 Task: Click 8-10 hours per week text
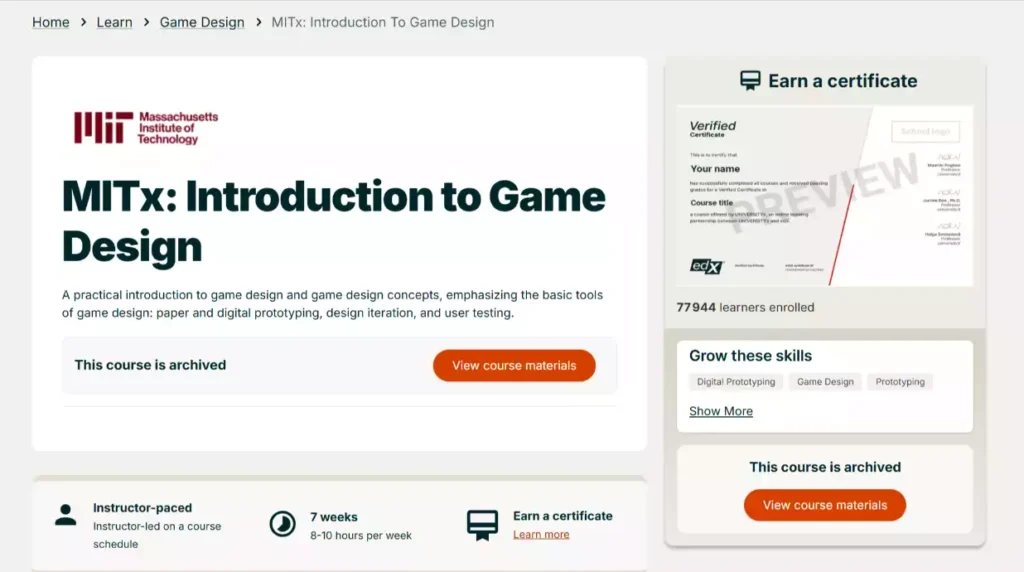click(x=360, y=535)
